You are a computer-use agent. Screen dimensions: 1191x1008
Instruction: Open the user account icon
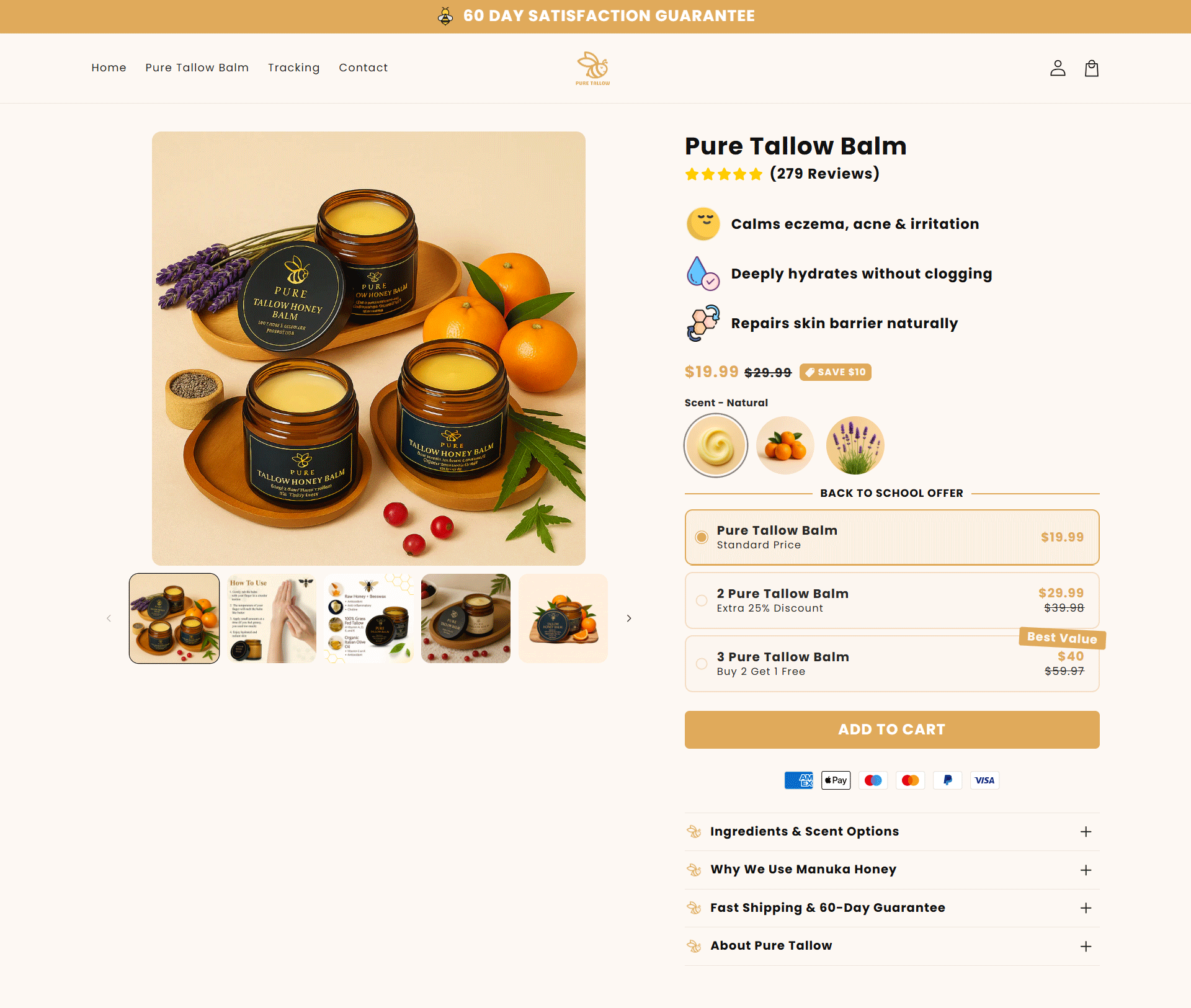pos(1058,68)
